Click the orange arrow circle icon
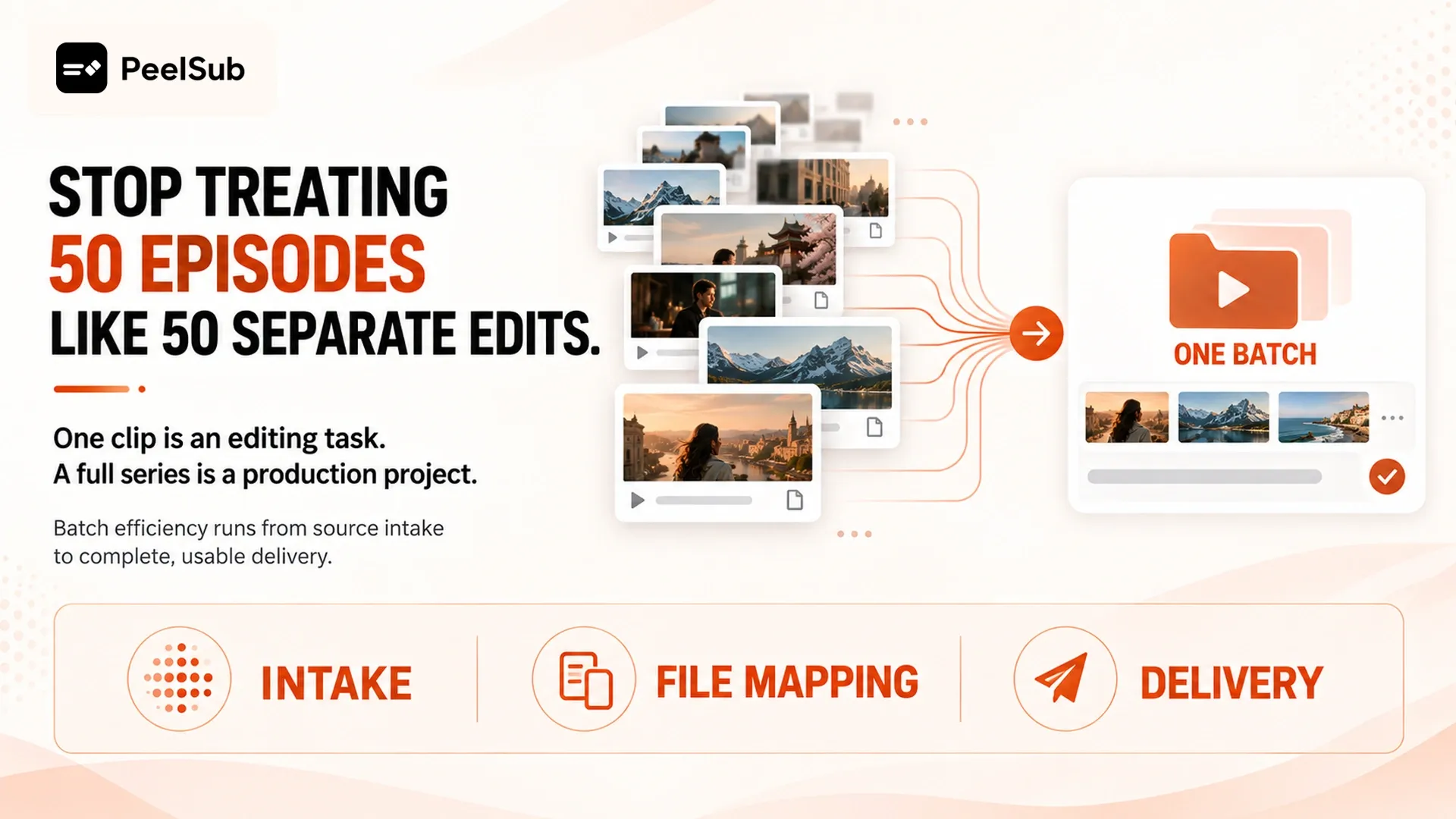This screenshot has width=1456, height=819. (x=1036, y=333)
